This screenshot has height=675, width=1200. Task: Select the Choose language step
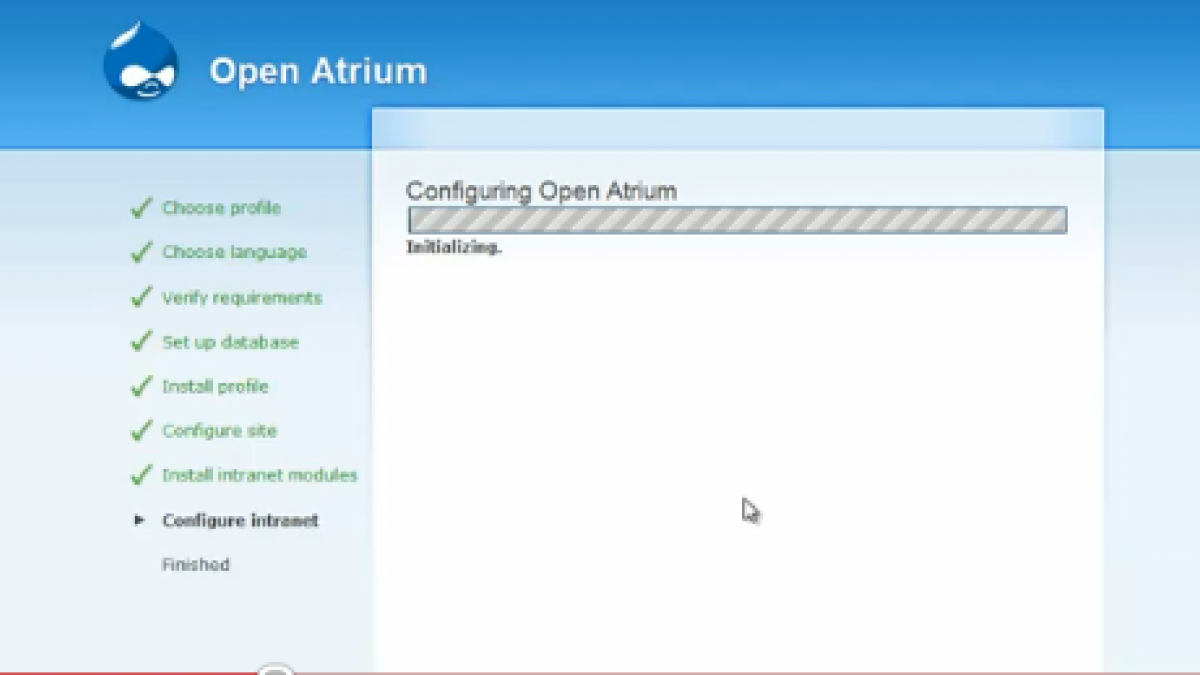tap(234, 252)
